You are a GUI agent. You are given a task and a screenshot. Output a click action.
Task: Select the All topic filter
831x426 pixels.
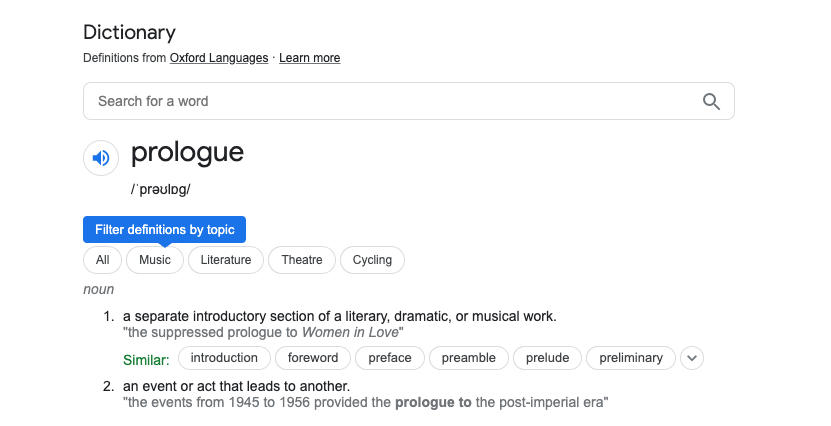102,260
